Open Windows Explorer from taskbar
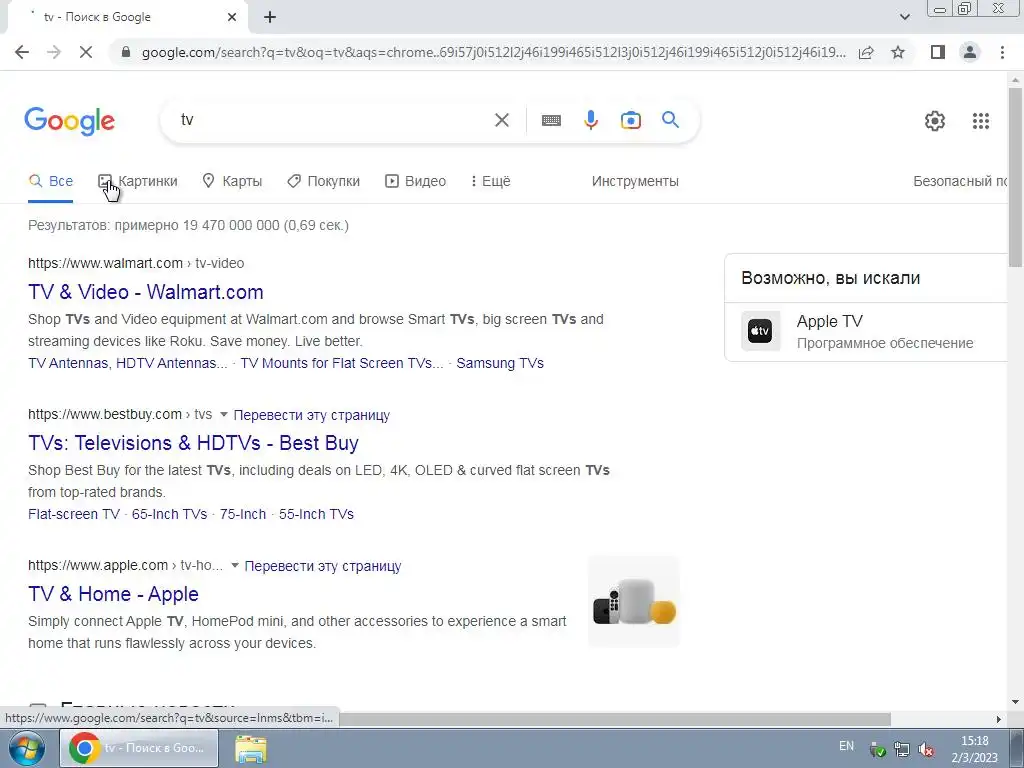Viewport: 1024px width, 768px height. click(x=251, y=748)
